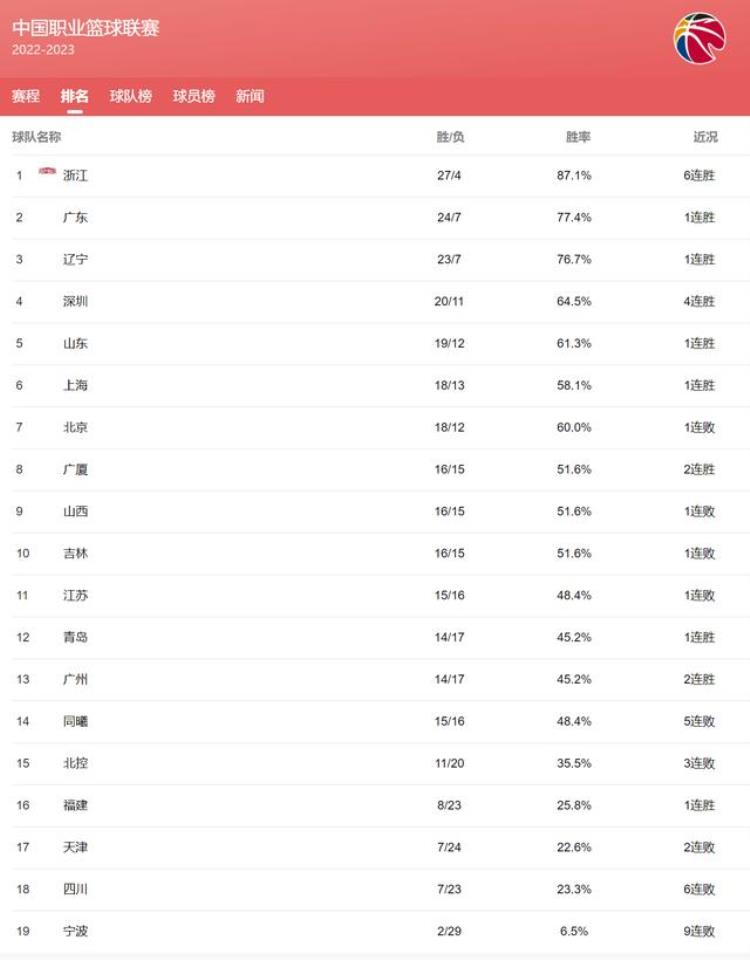The width and height of the screenshot is (750, 960).
Task: Click the 近况 column header
Action: coord(705,137)
